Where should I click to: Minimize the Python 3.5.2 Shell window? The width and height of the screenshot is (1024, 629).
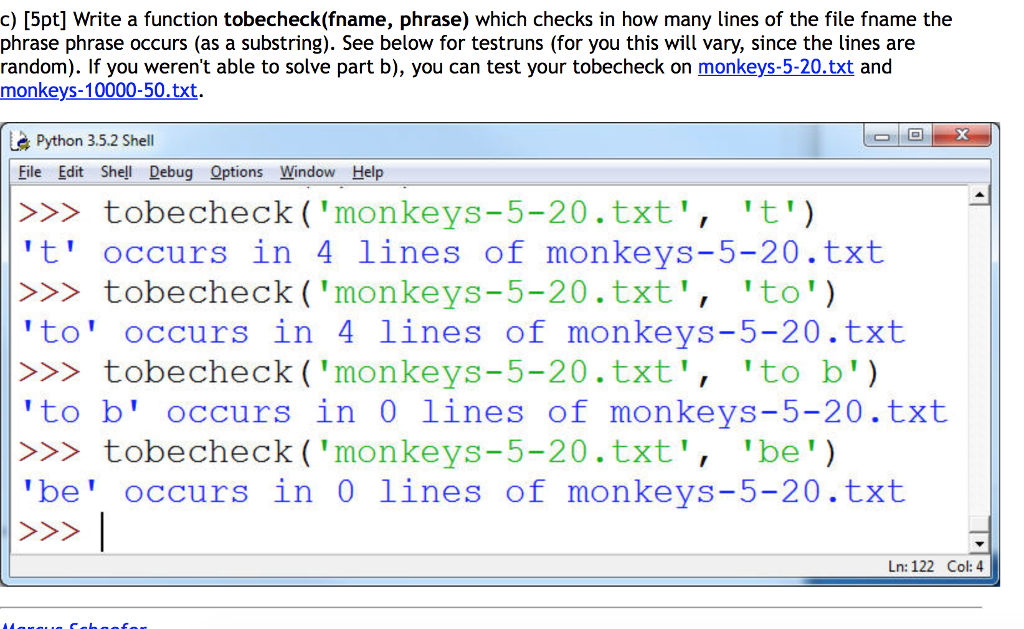(884, 134)
